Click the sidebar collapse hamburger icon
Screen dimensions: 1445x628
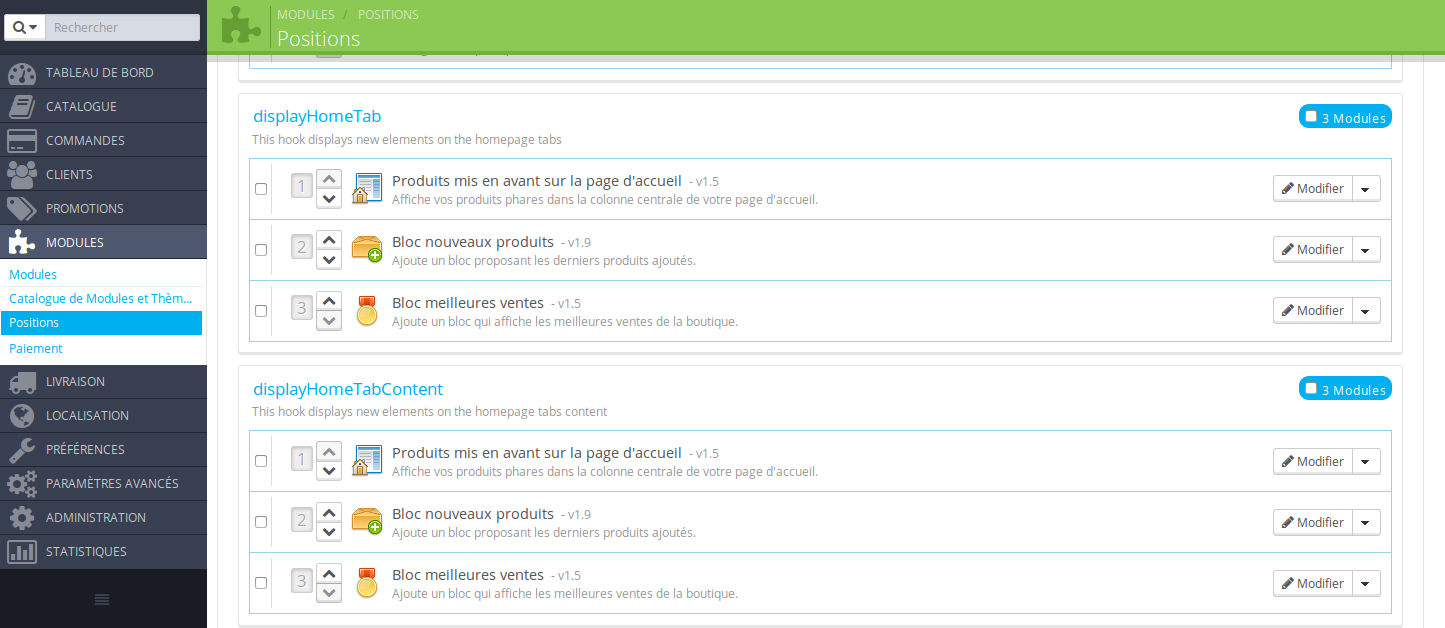pyautogui.click(x=102, y=599)
